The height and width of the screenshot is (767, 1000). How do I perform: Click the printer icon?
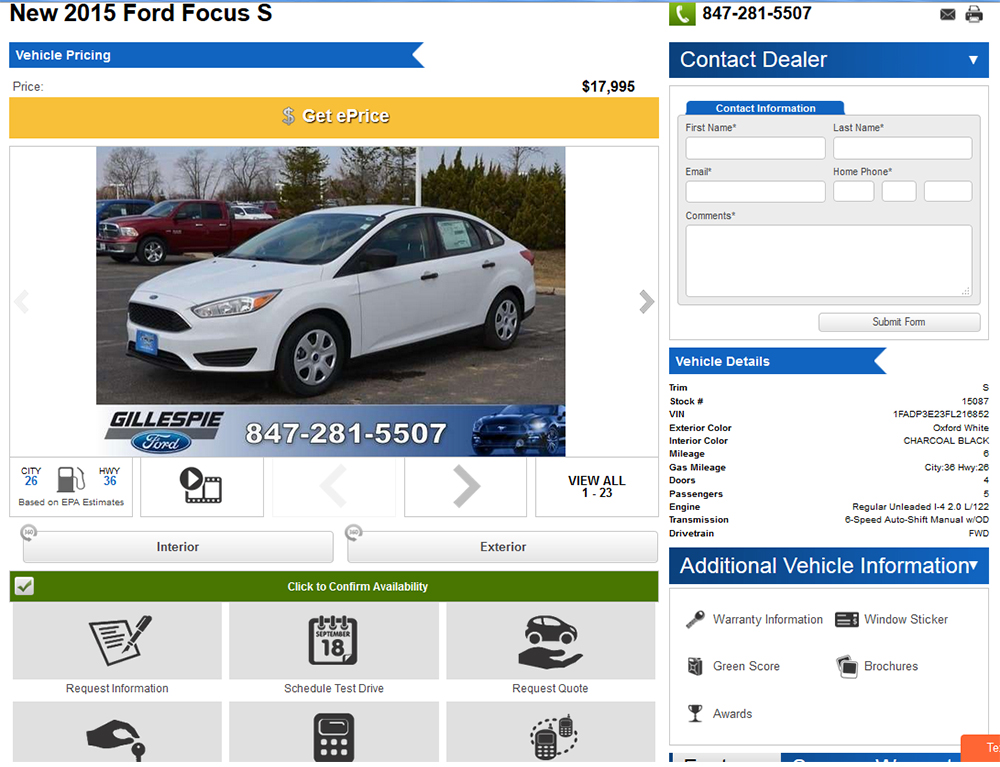pos(974,14)
